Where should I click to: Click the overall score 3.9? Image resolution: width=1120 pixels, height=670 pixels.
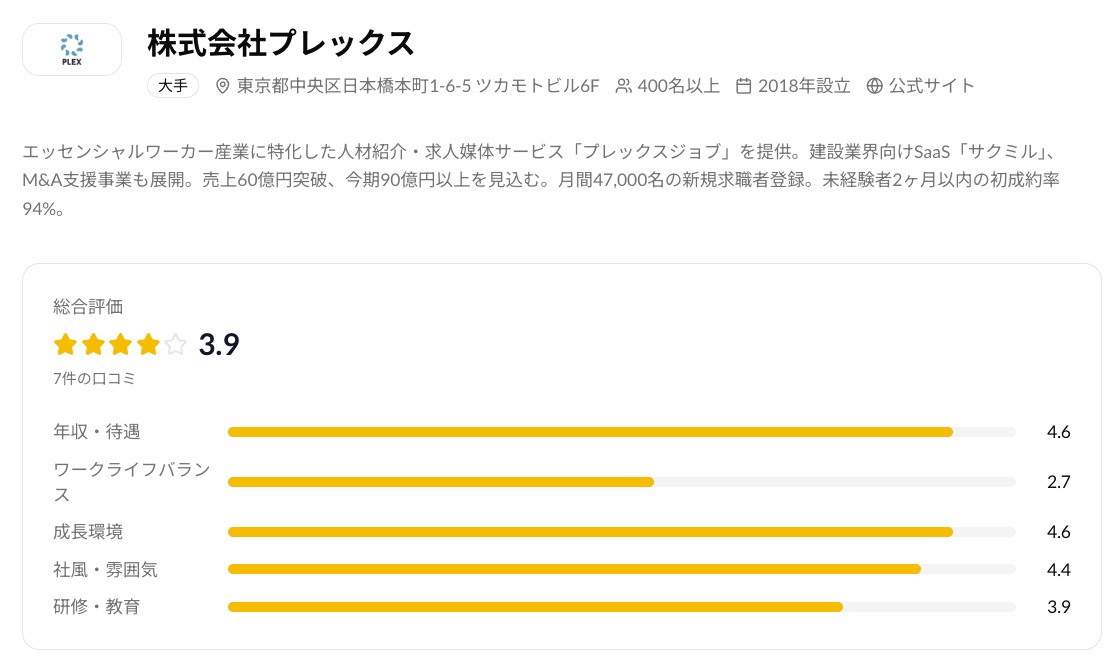[219, 344]
